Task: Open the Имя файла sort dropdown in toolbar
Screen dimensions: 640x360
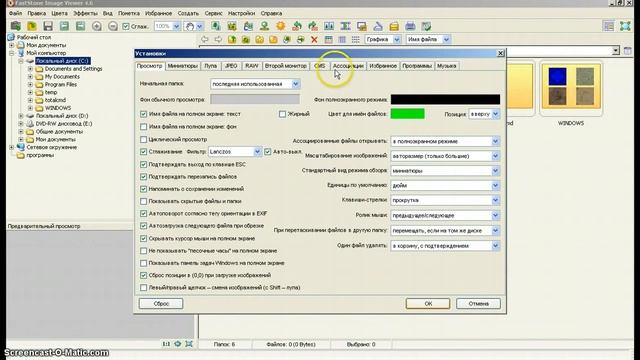Action: click(447, 40)
